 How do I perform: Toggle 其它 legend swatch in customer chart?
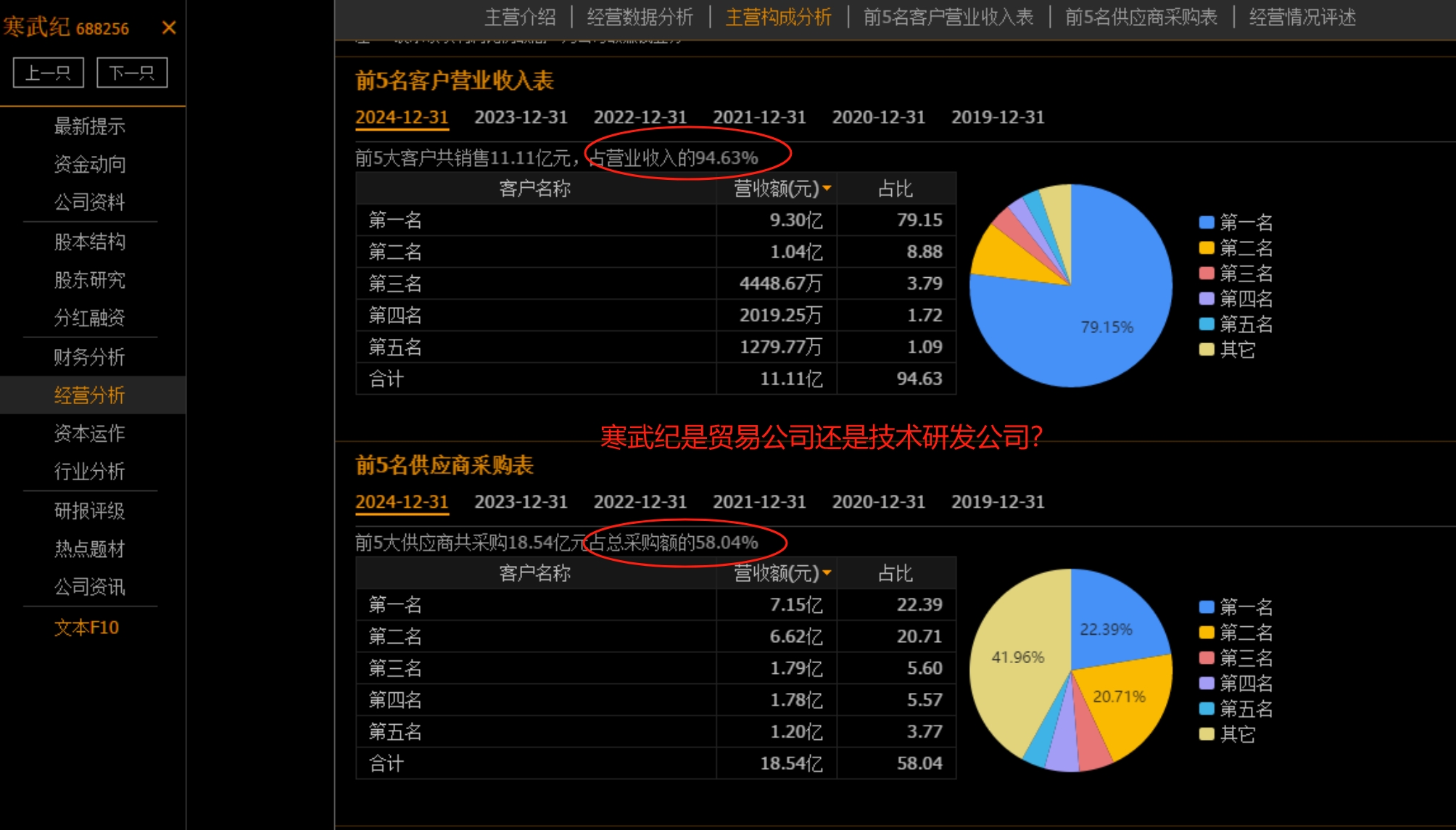pyautogui.click(x=1207, y=349)
